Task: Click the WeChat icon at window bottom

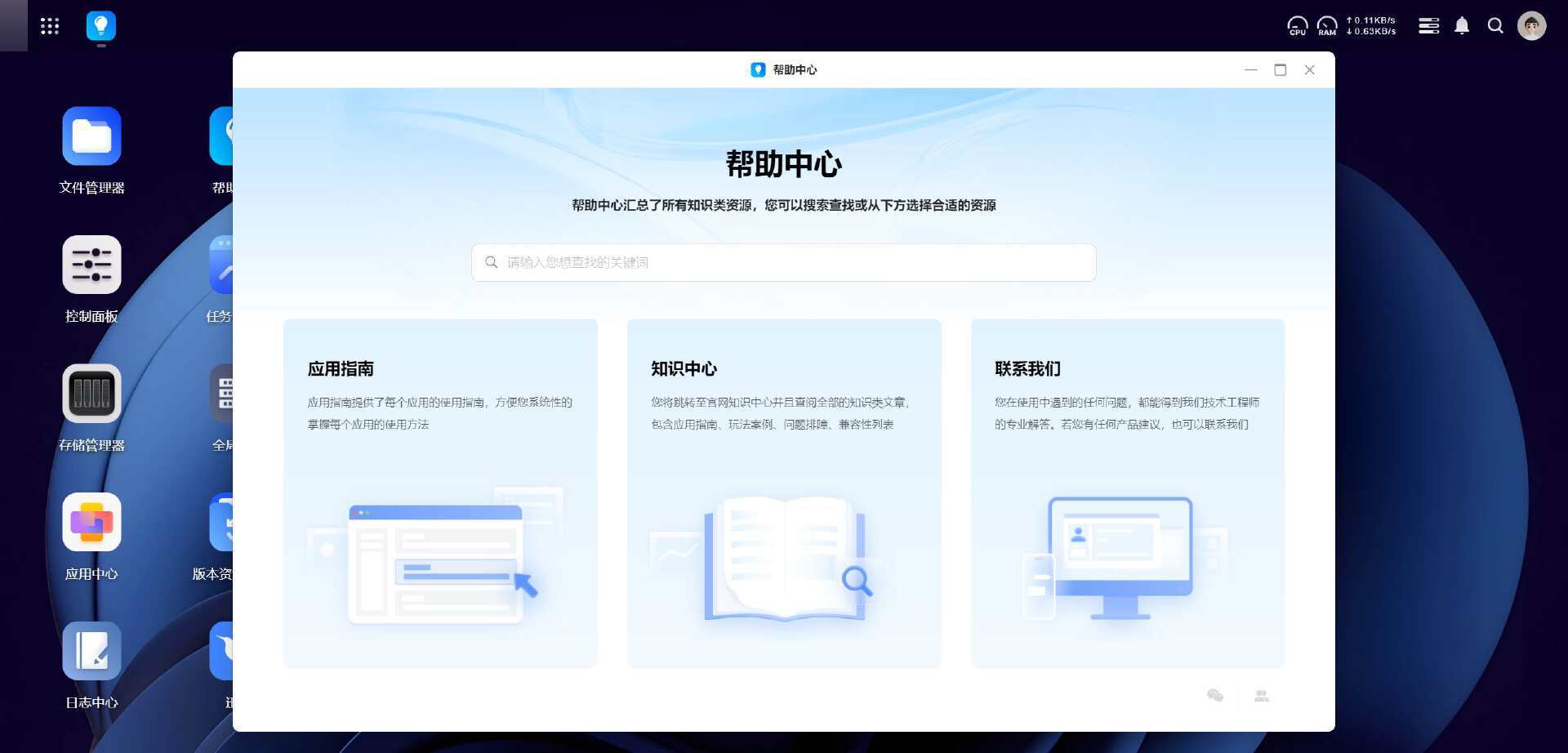Action: point(1215,696)
